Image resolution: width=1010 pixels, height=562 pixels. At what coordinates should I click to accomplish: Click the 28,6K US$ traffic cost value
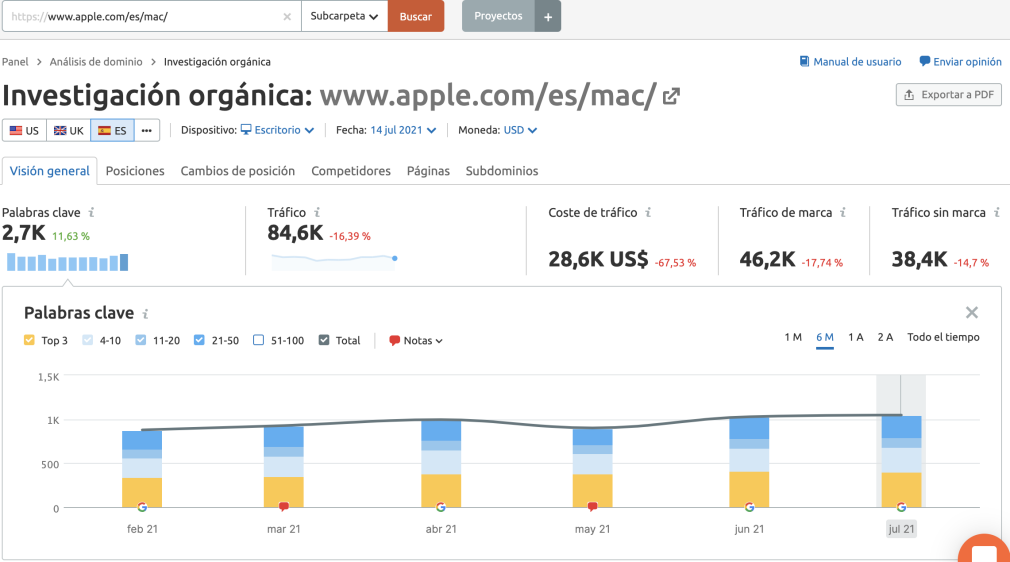pyautogui.click(x=598, y=259)
